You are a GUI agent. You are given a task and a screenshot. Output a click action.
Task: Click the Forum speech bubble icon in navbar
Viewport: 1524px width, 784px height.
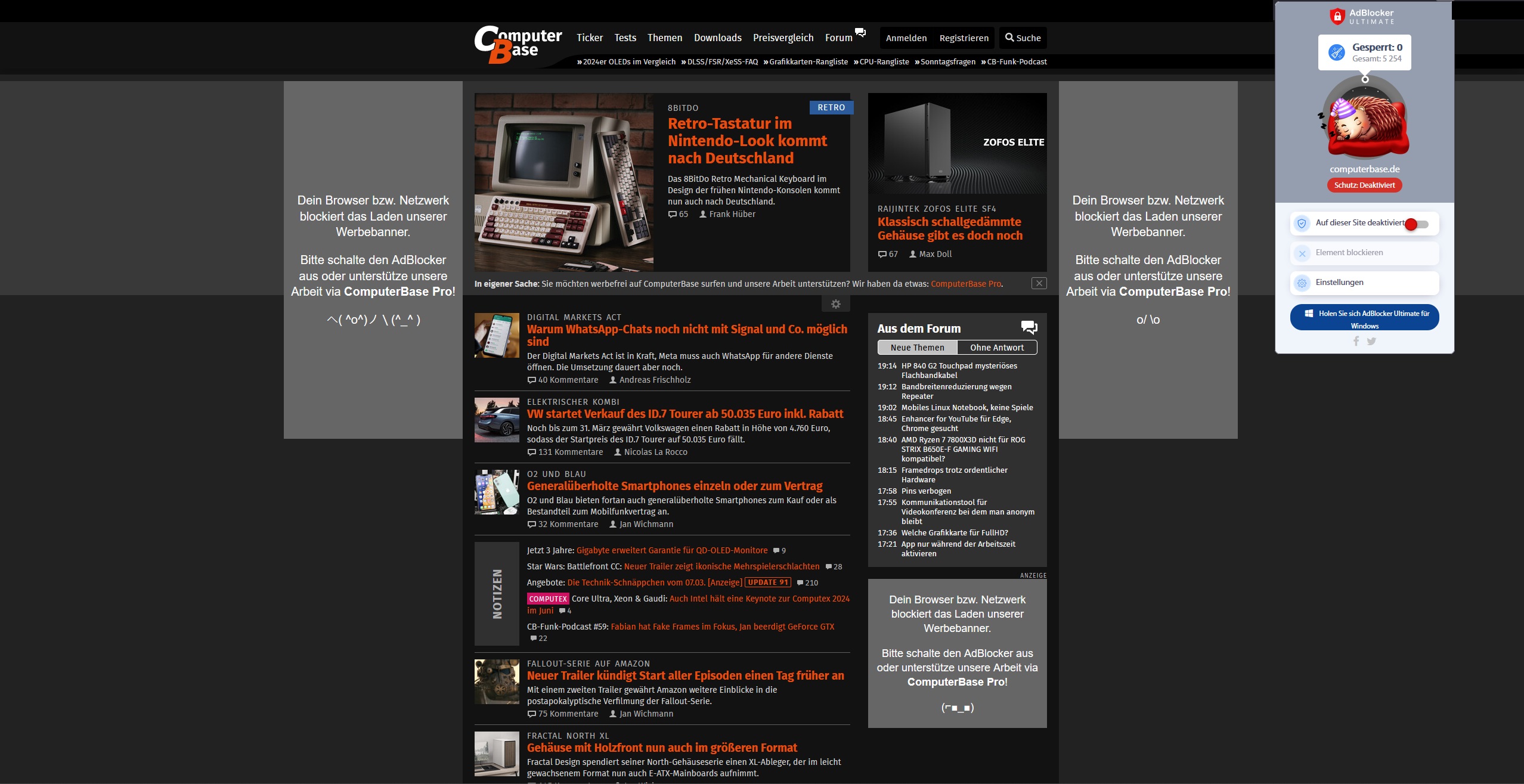(860, 33)
